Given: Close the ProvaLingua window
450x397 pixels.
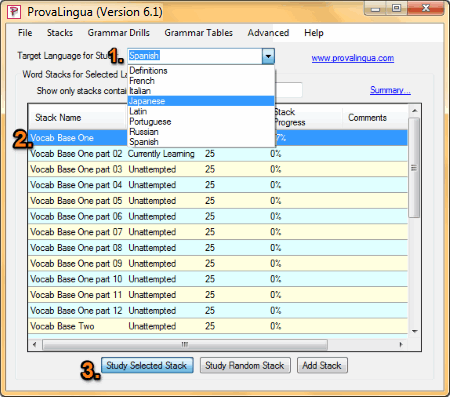Looking at the screenshot, I should tap(425, 8).
